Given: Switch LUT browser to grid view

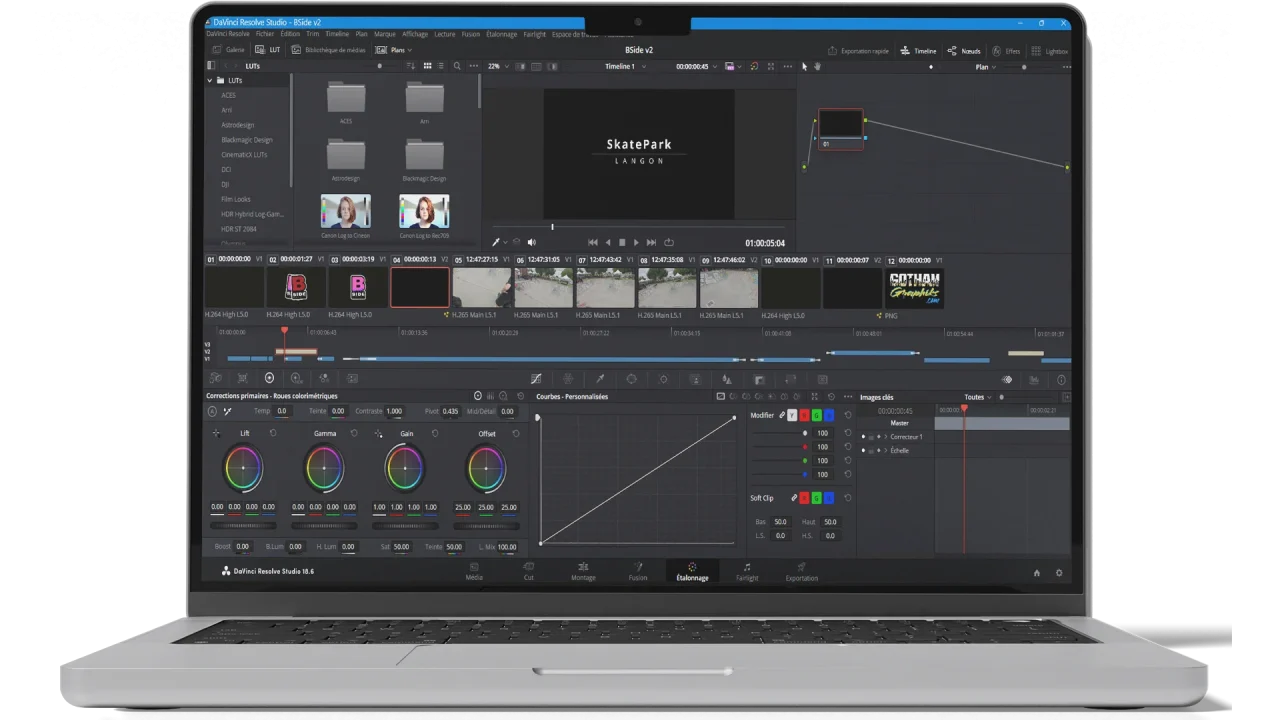Looking at the screenshot, I should tap(428, 66).
